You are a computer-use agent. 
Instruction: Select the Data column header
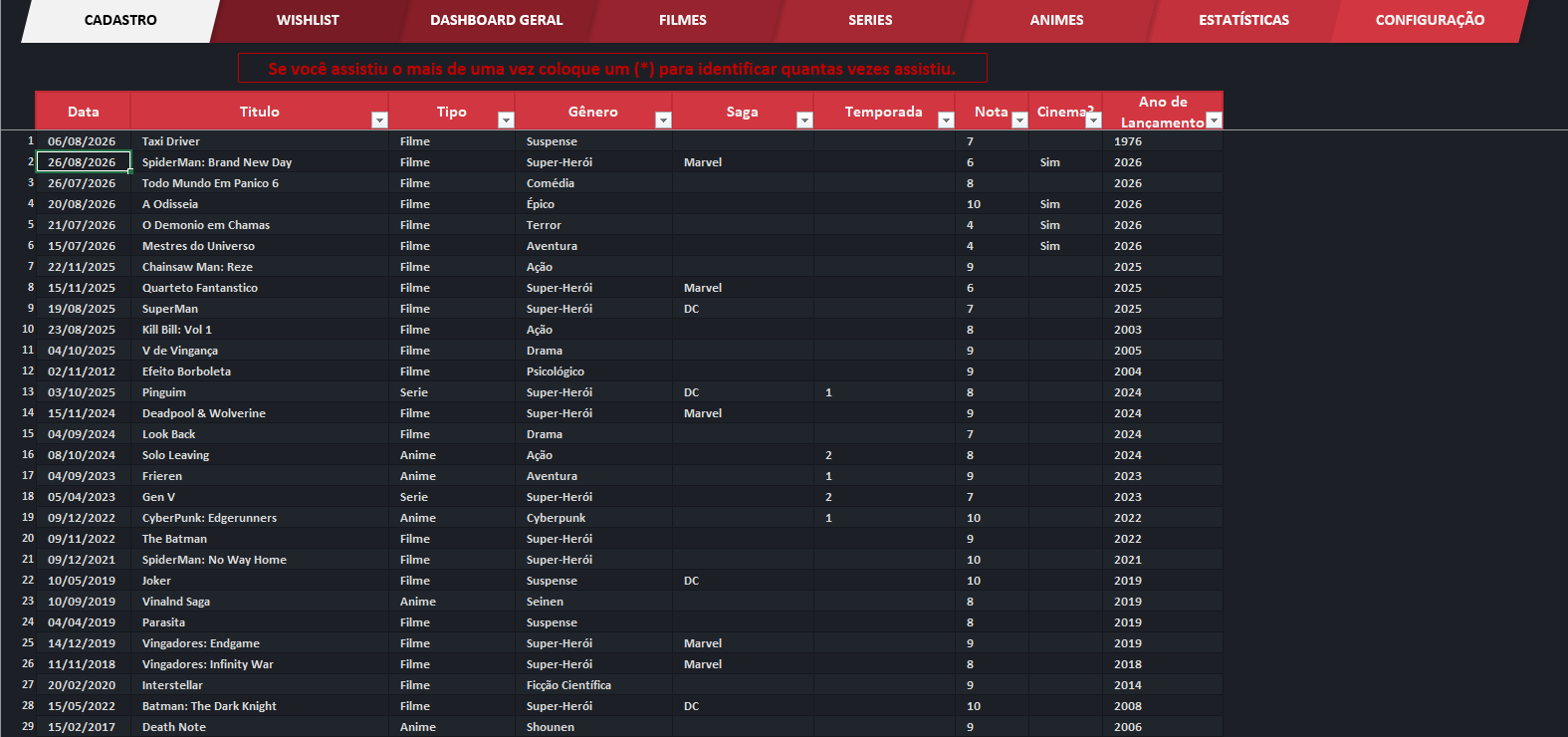pyautogui.click(x=83, y=111)
